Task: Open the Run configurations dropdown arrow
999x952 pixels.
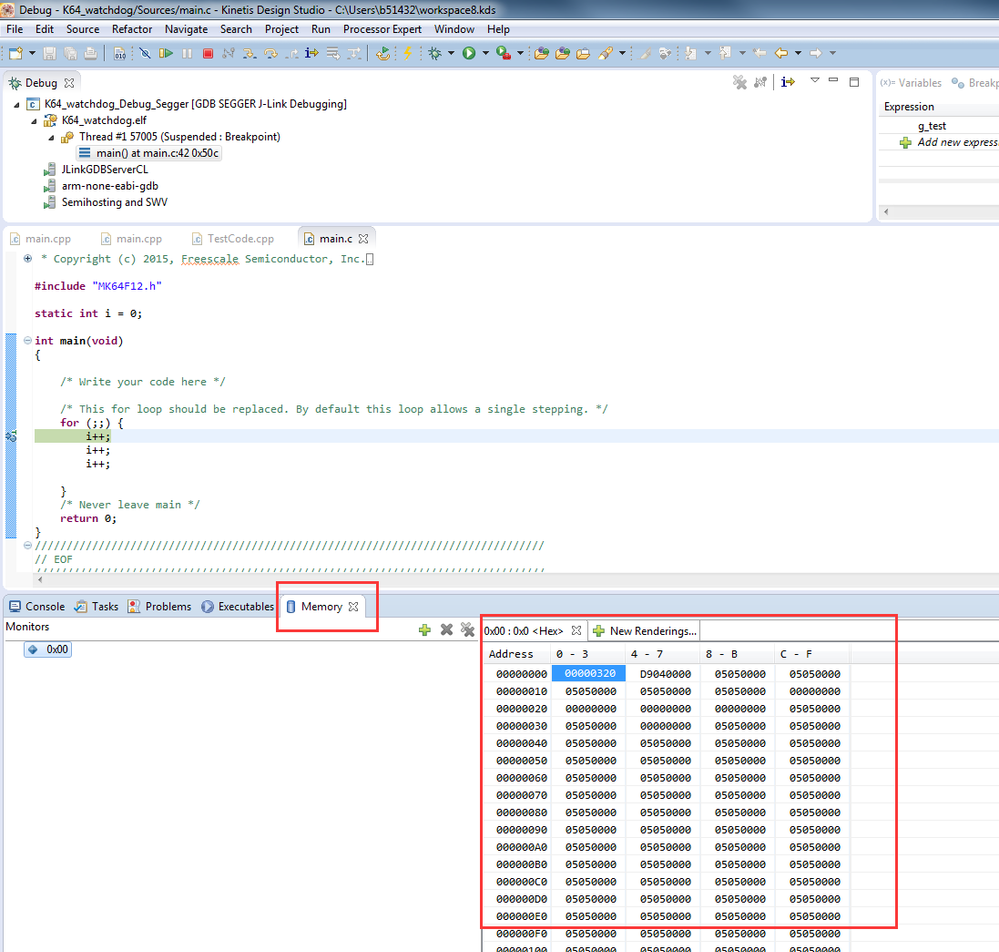Action: [x=485, y=54]
